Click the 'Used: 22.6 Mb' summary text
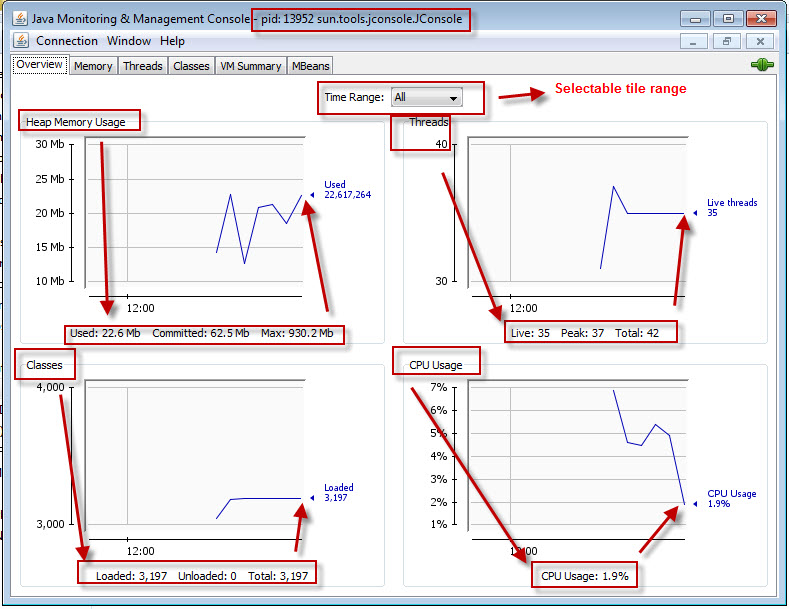 (105, 333)
